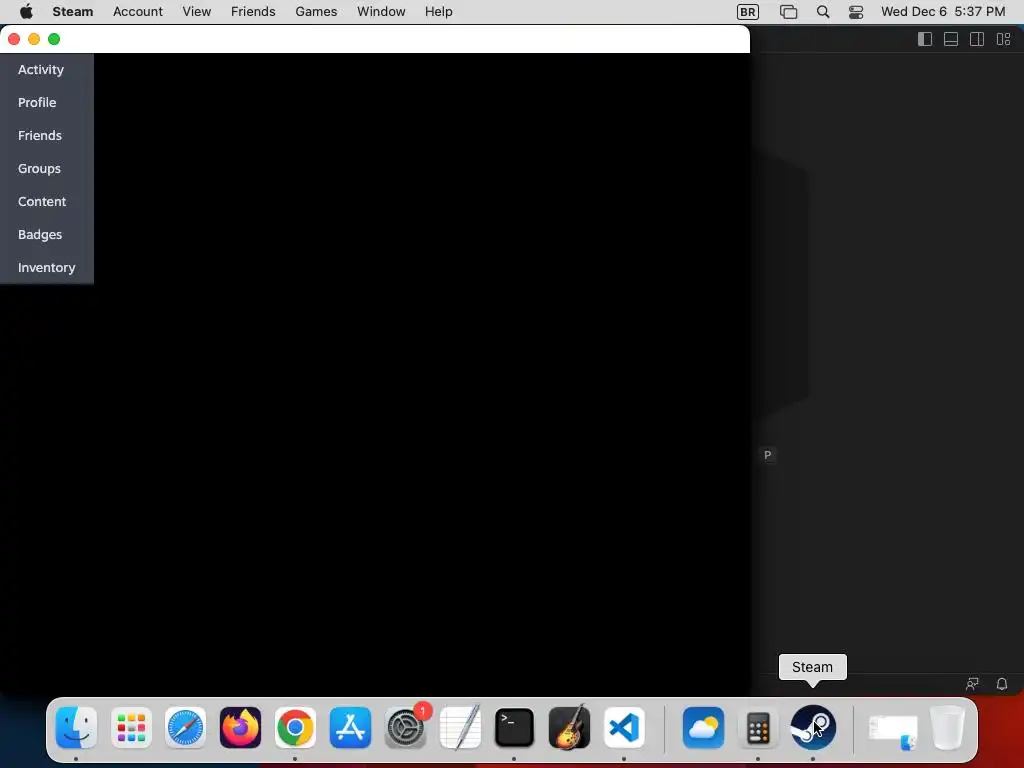The height and width of the screenshot is (768, 1024).
Task: Launch Firefox from the Dock
Action: tap(240, 727)
